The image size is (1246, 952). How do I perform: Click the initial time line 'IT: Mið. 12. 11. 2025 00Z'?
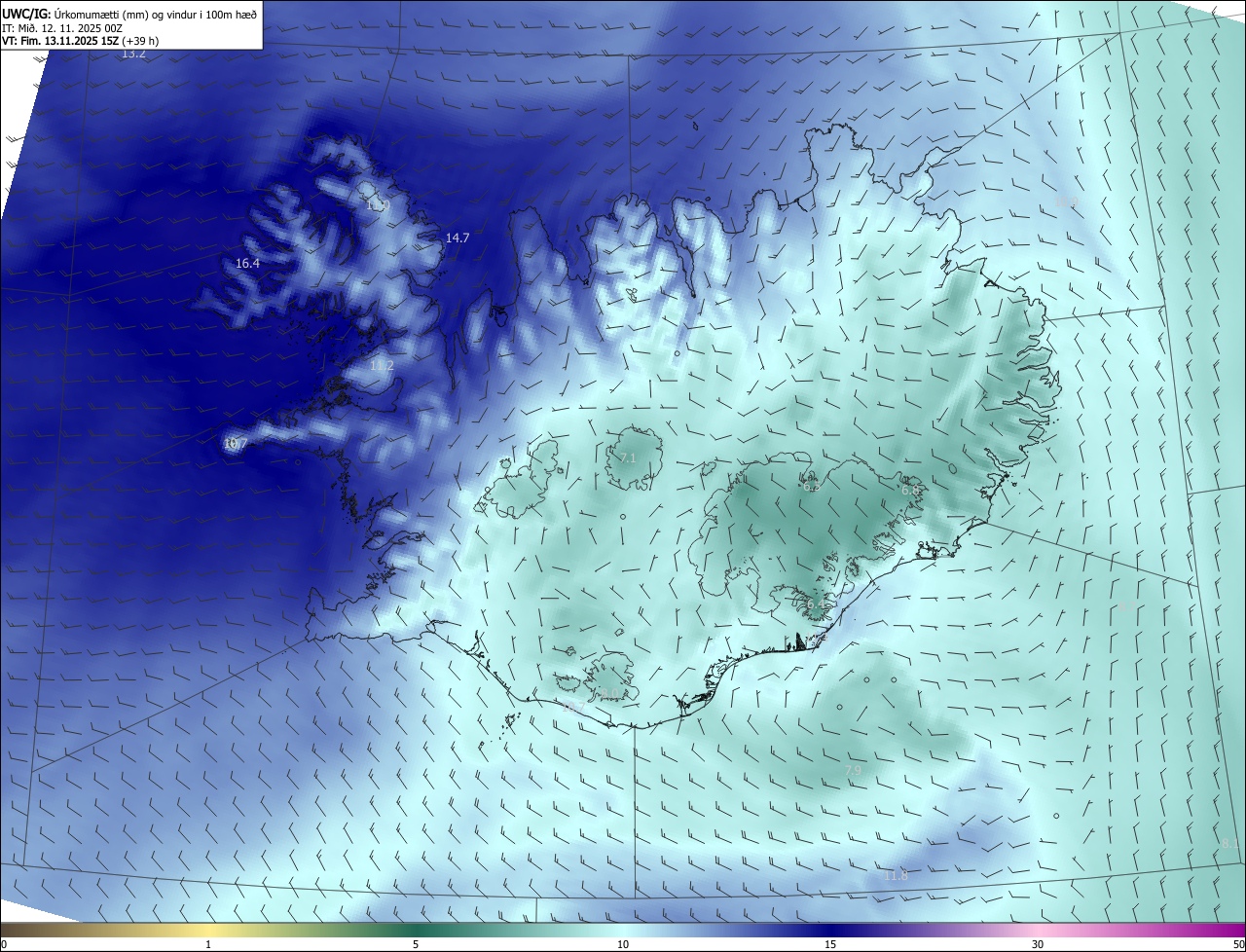click(62, 28)
